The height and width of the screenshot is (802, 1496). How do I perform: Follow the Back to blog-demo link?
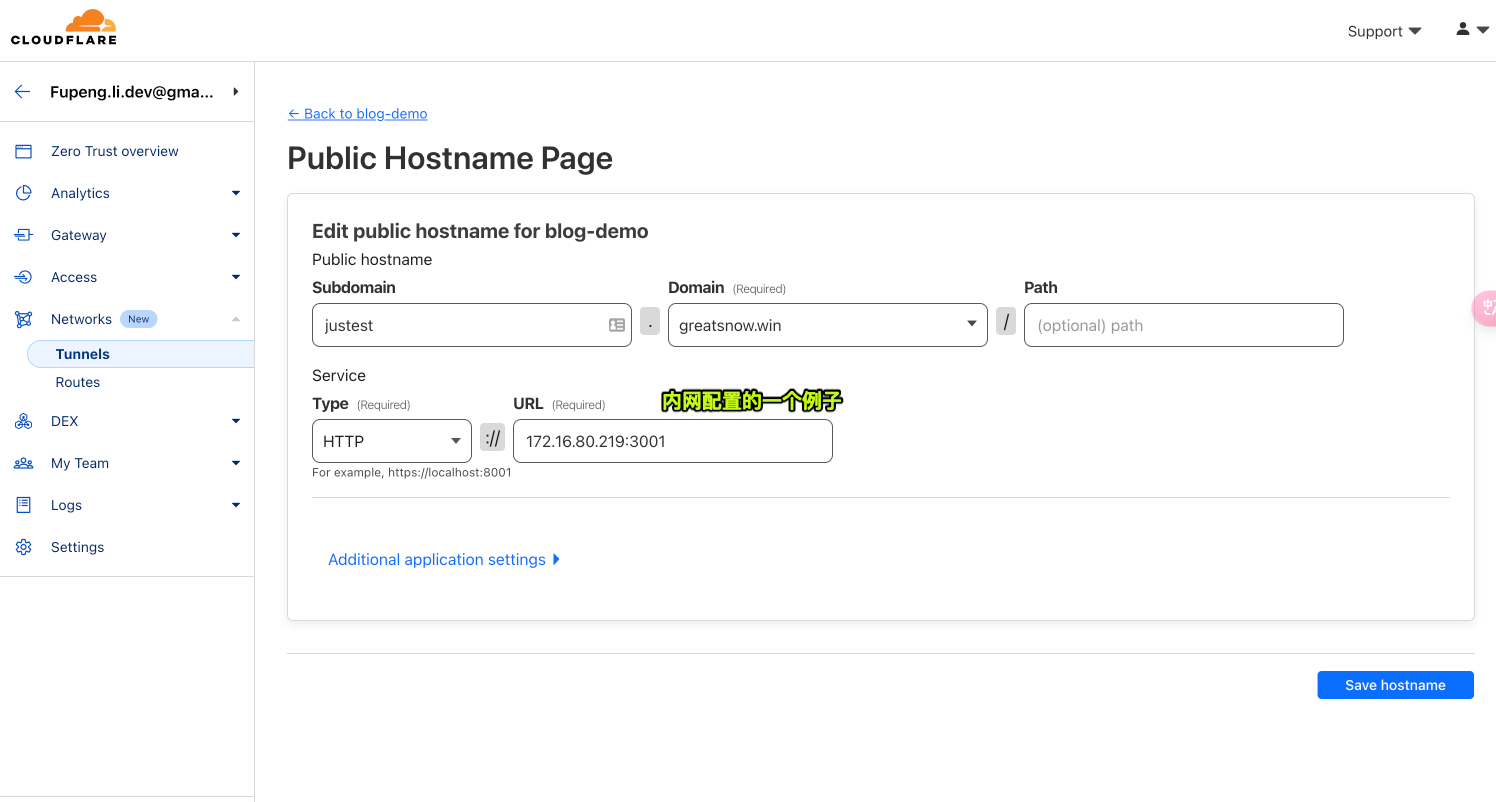click(x=357, y=114)
